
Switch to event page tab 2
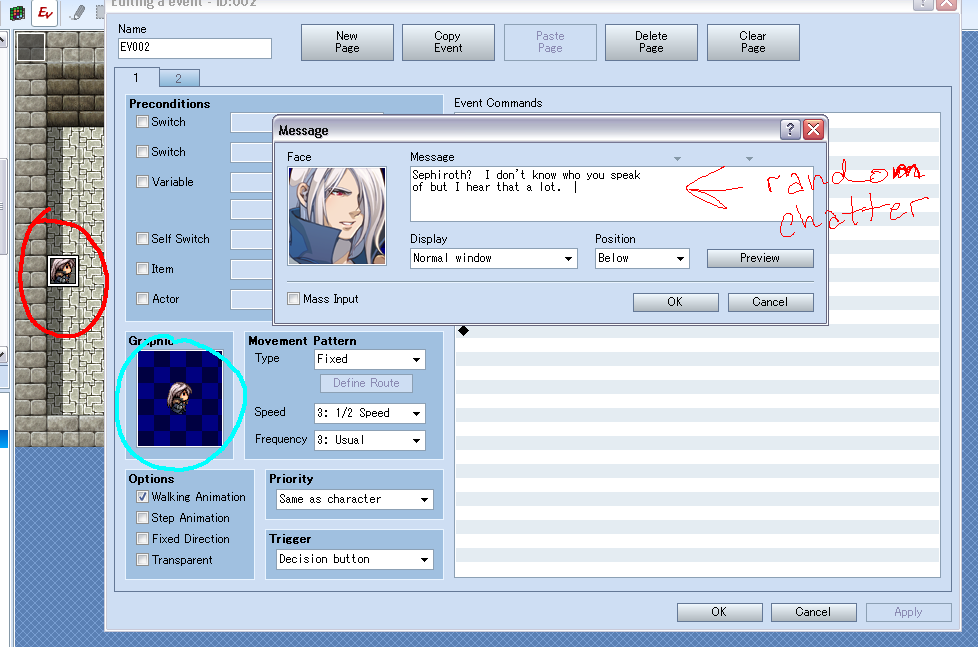tap(179, 78)
